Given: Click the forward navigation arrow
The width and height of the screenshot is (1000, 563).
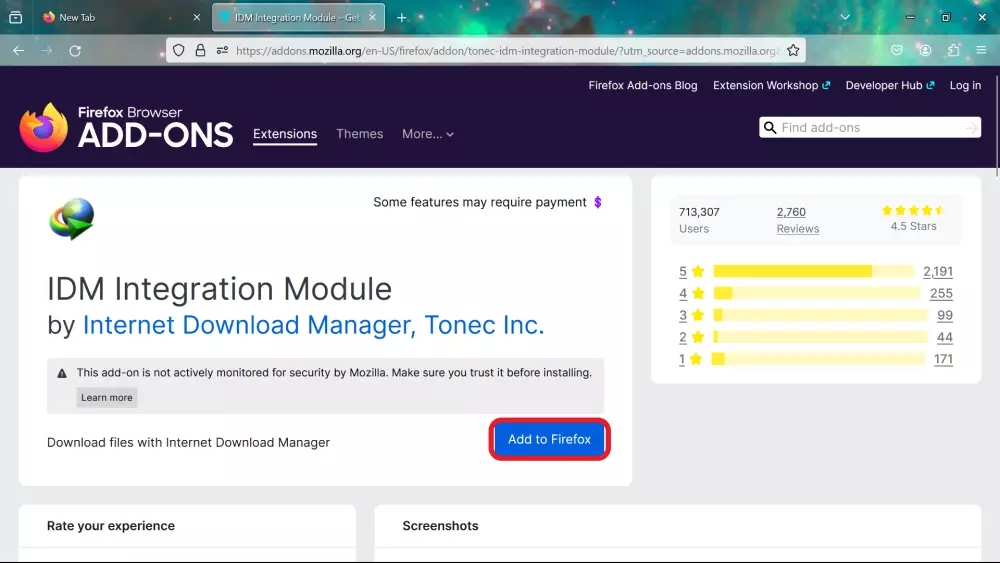Looking at the screenshot, I should 47,50.
